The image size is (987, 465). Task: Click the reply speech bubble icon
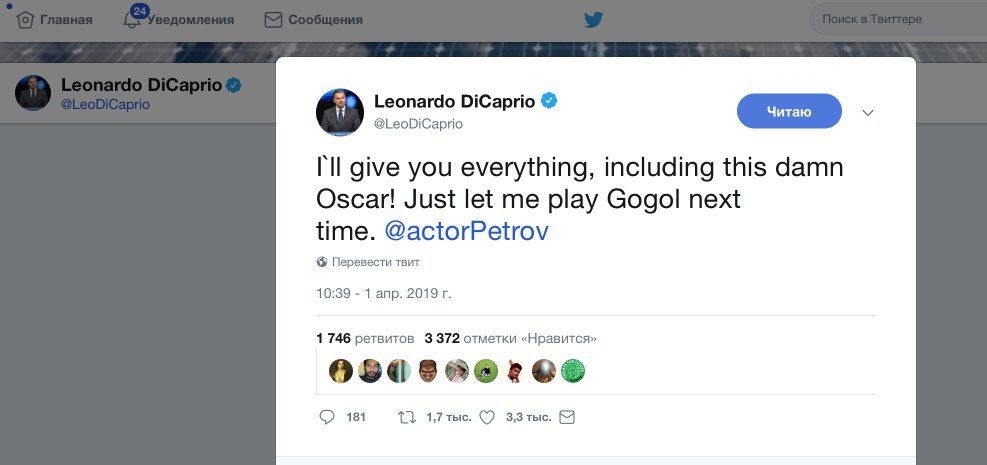pos(326,416)
